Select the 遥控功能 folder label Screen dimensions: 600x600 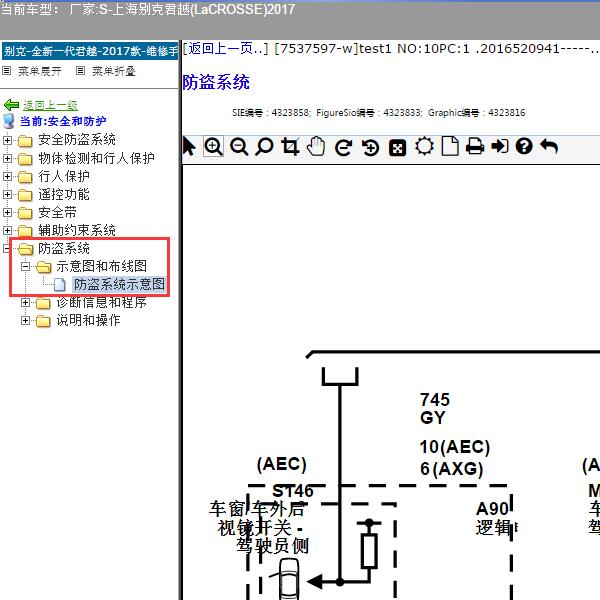[x=64, y=194]
